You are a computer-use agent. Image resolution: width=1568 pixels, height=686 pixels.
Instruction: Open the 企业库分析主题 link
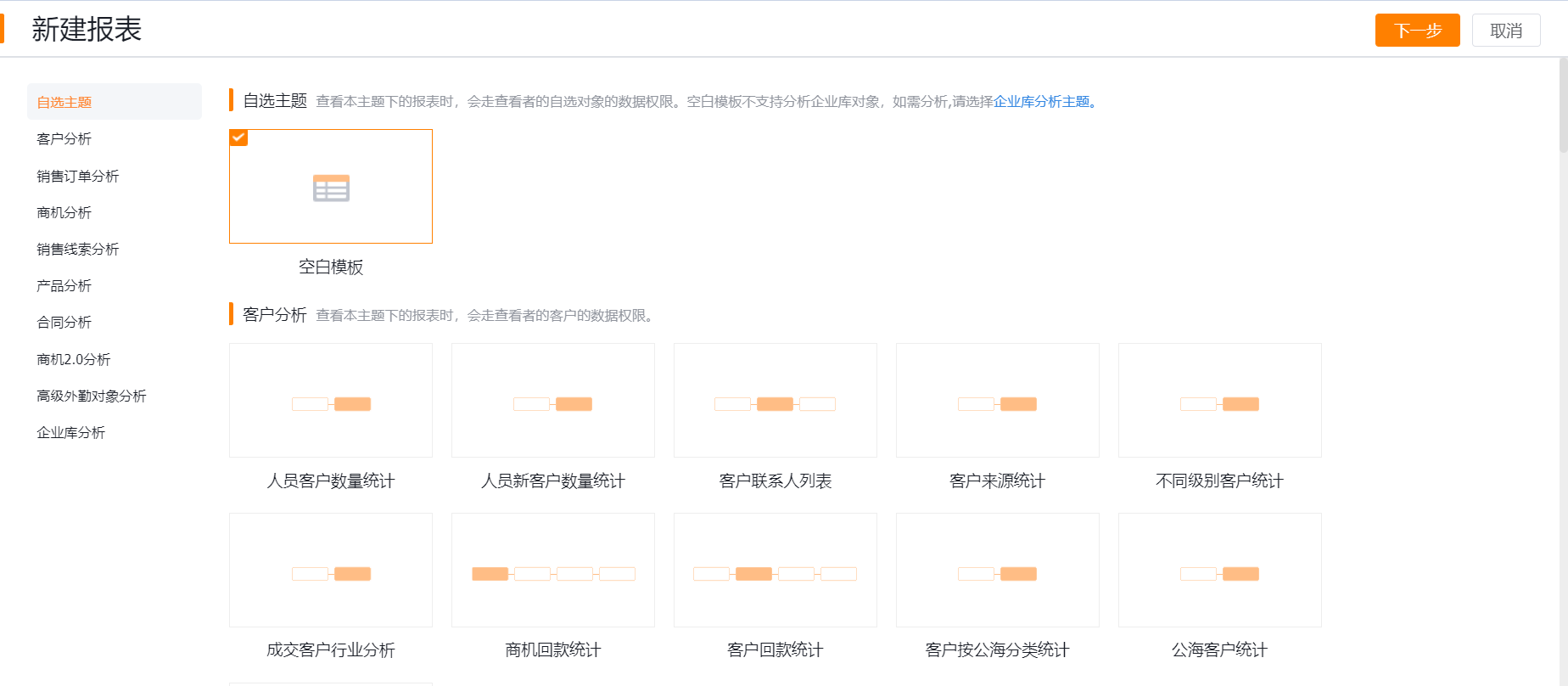[x=1044, y=102]
